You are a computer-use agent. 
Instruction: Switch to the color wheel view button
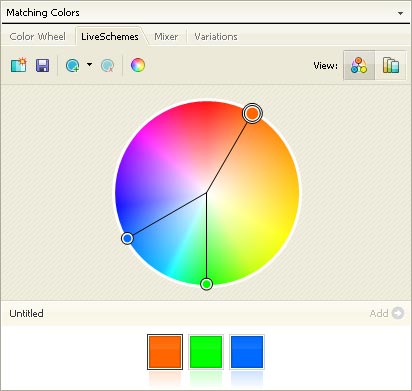point(359,65)
